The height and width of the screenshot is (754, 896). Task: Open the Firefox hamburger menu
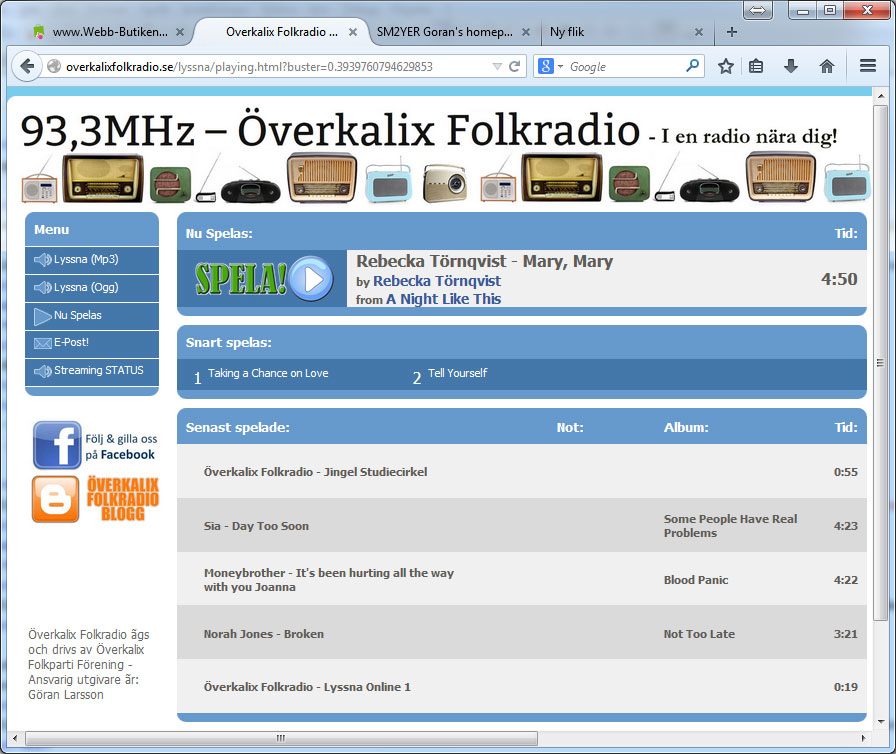868,66
